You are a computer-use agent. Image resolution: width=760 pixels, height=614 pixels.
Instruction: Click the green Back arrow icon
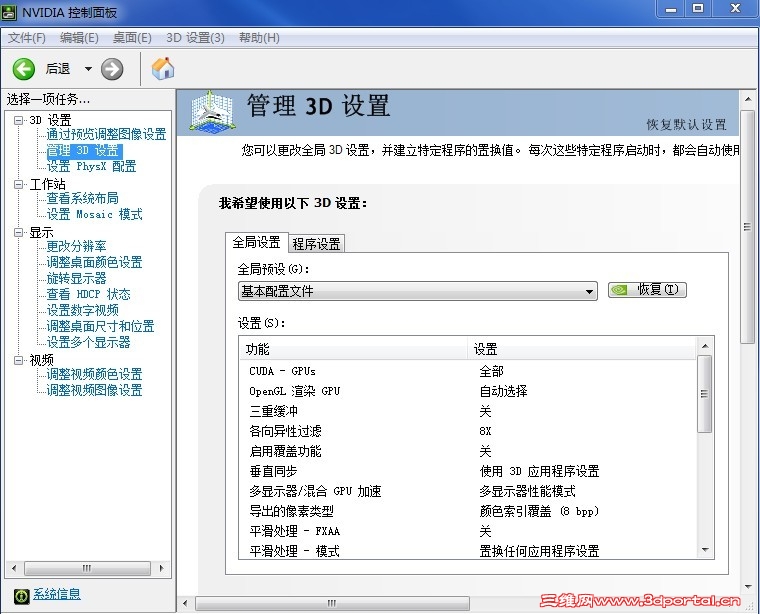click(x=23, y=69)
